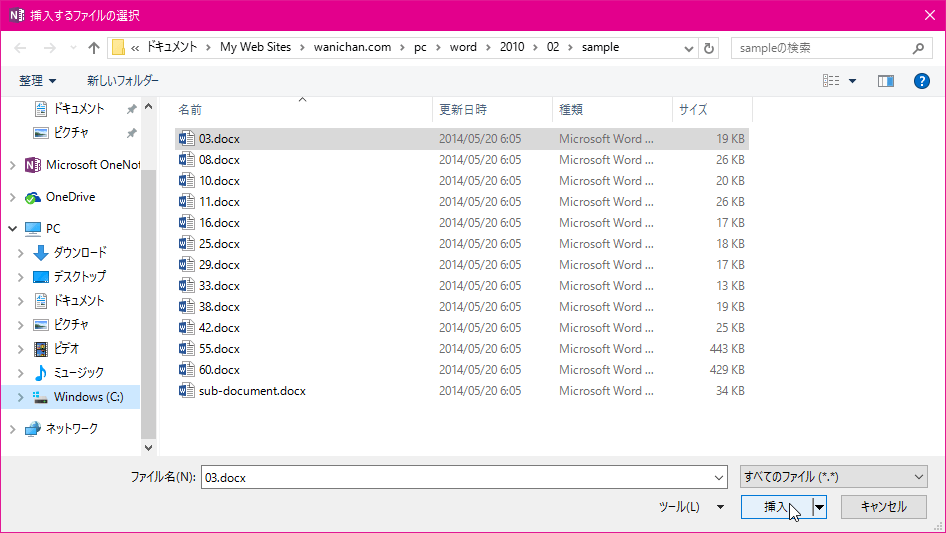Select the 25.docx Word icon
Screen dimensions: 946x533
pyautogui.click(x=186, y=244)
